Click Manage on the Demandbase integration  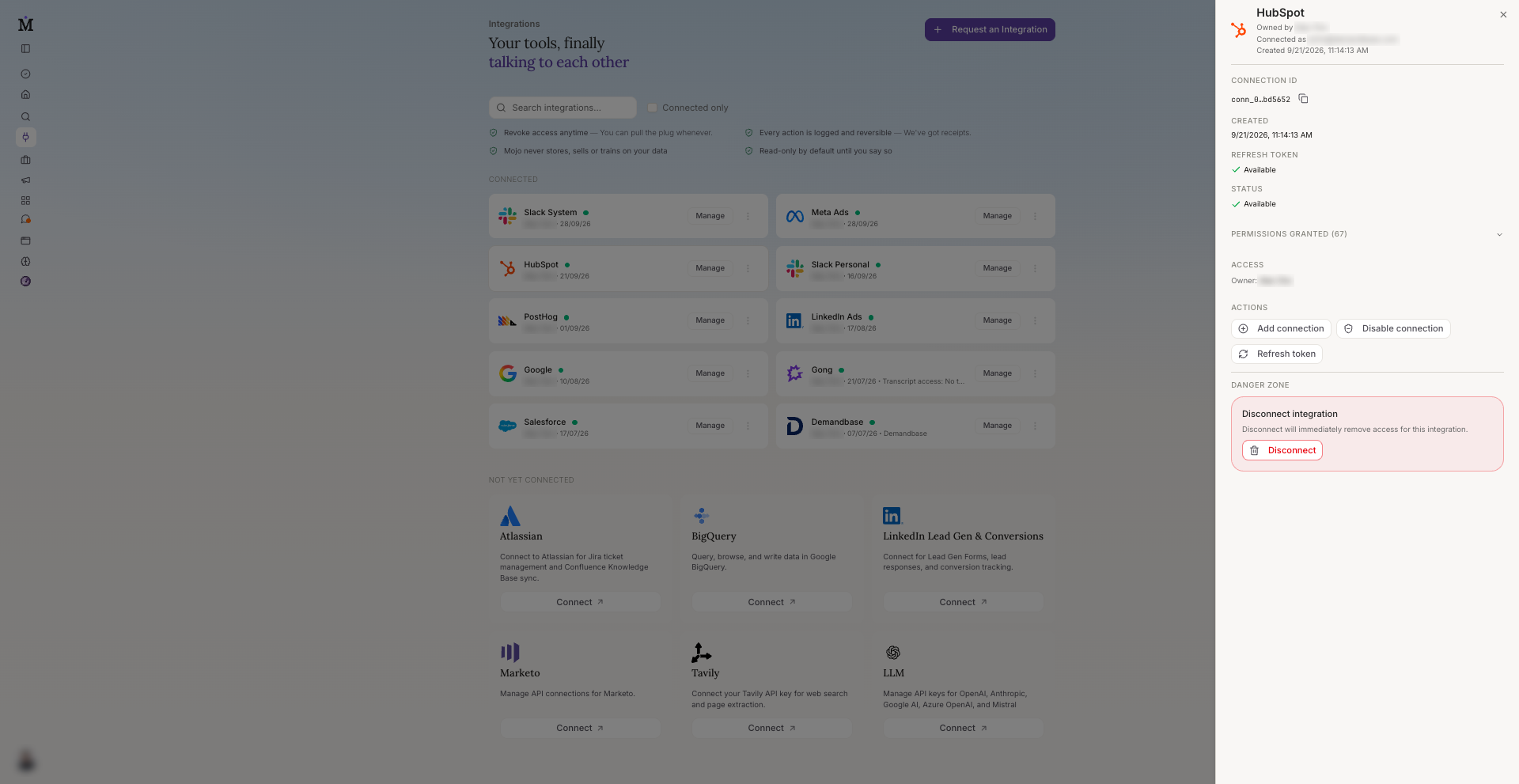[997, 426]
